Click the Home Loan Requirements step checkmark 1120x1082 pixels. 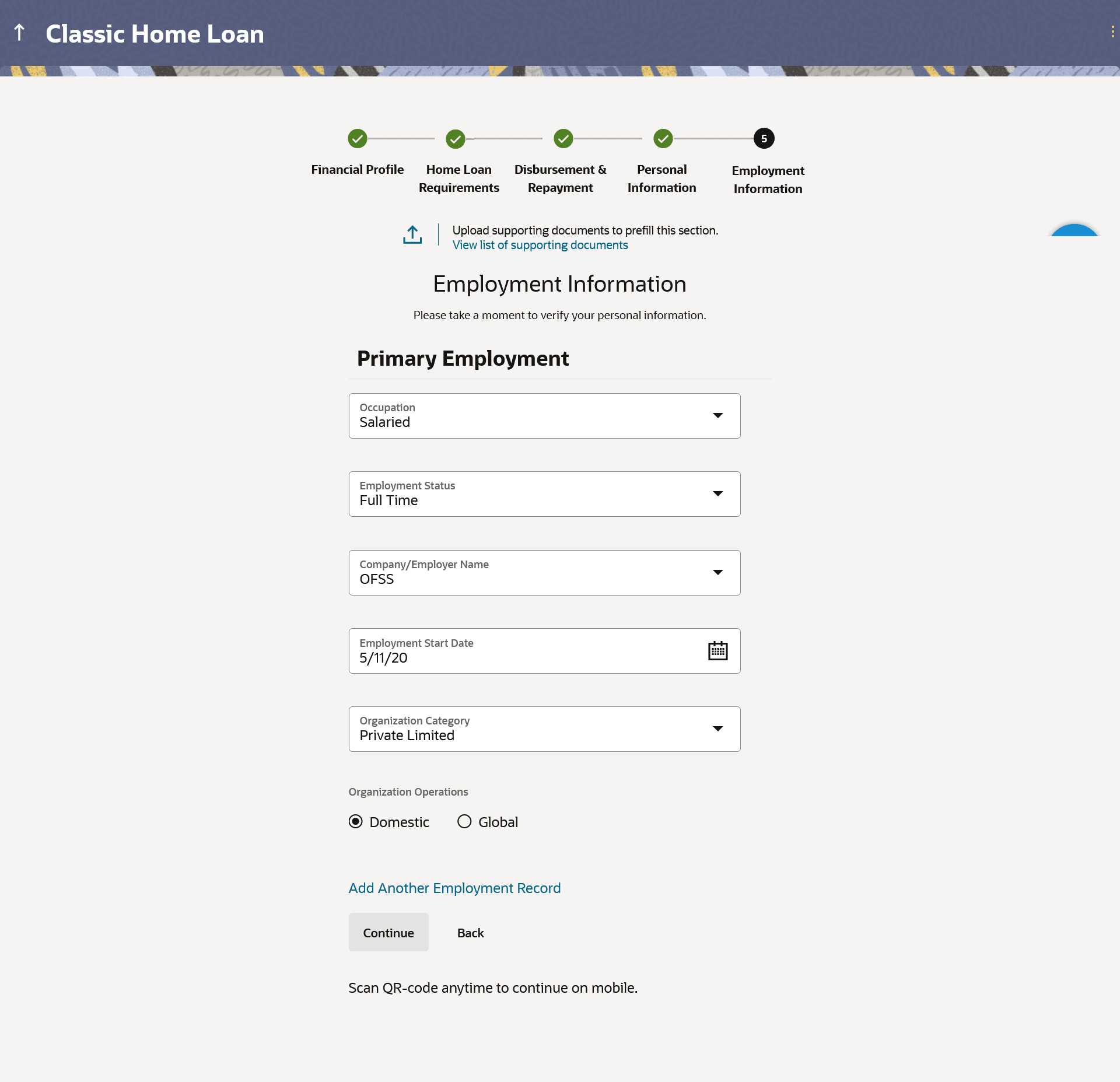coord(455,139)
